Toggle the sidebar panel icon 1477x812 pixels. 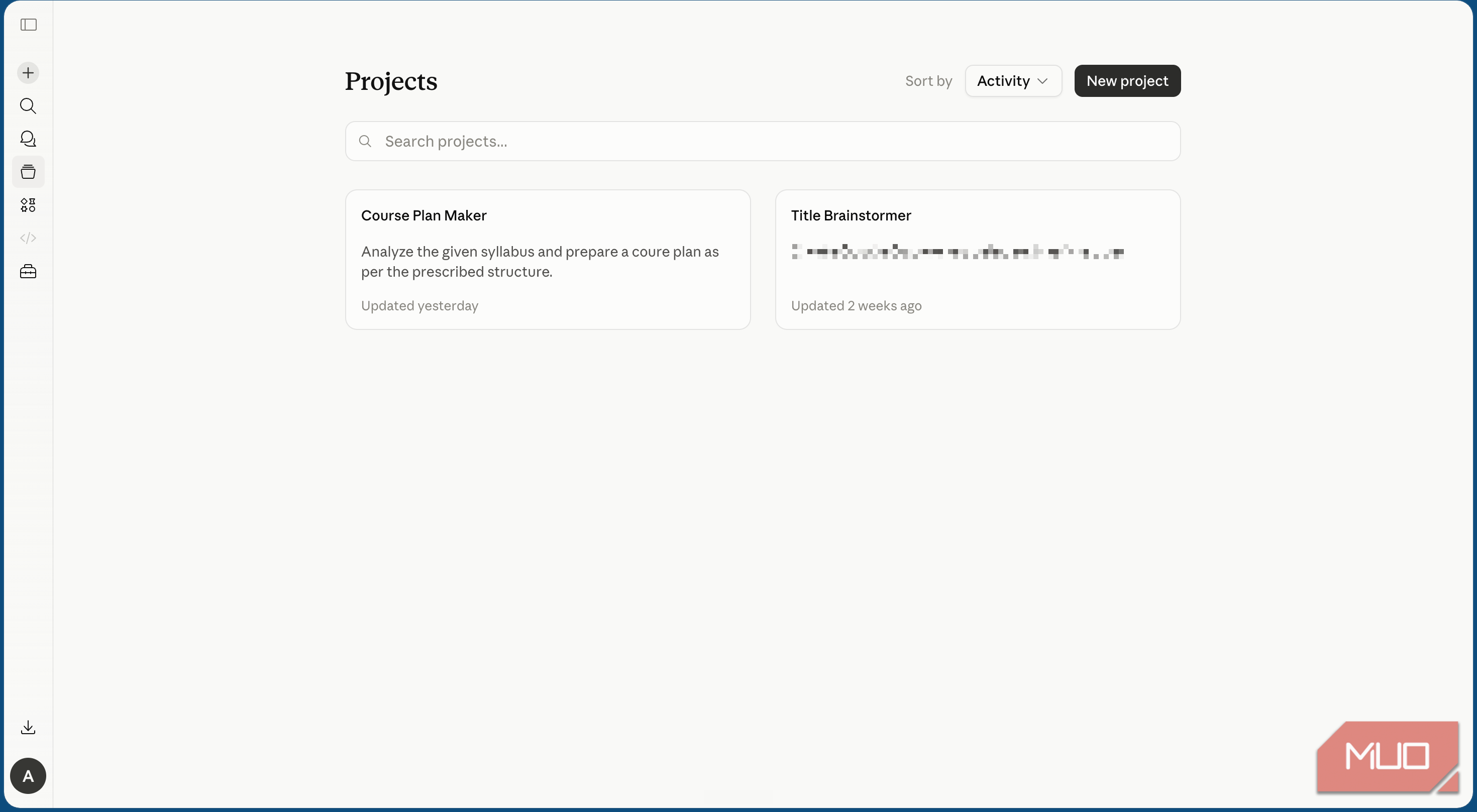click(x=28, y=25)
